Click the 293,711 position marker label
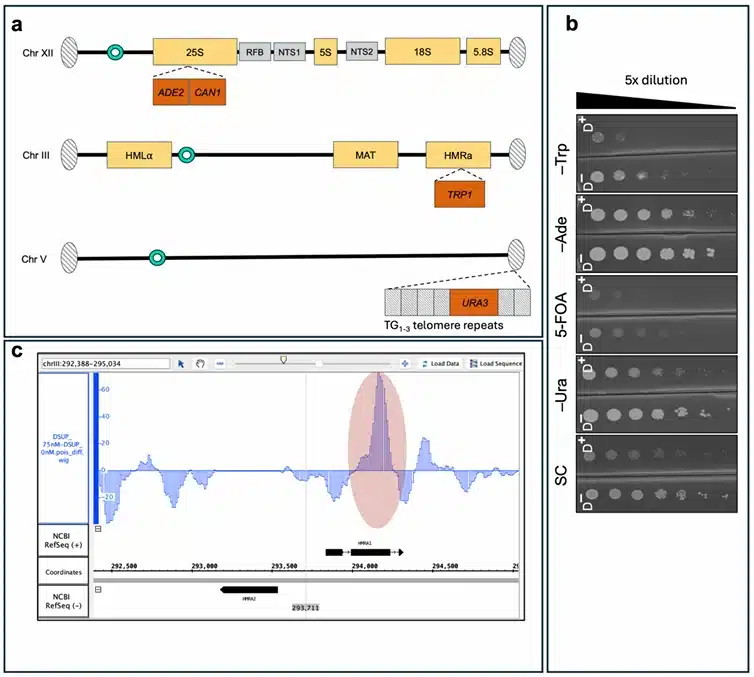 tap(305, 608)
